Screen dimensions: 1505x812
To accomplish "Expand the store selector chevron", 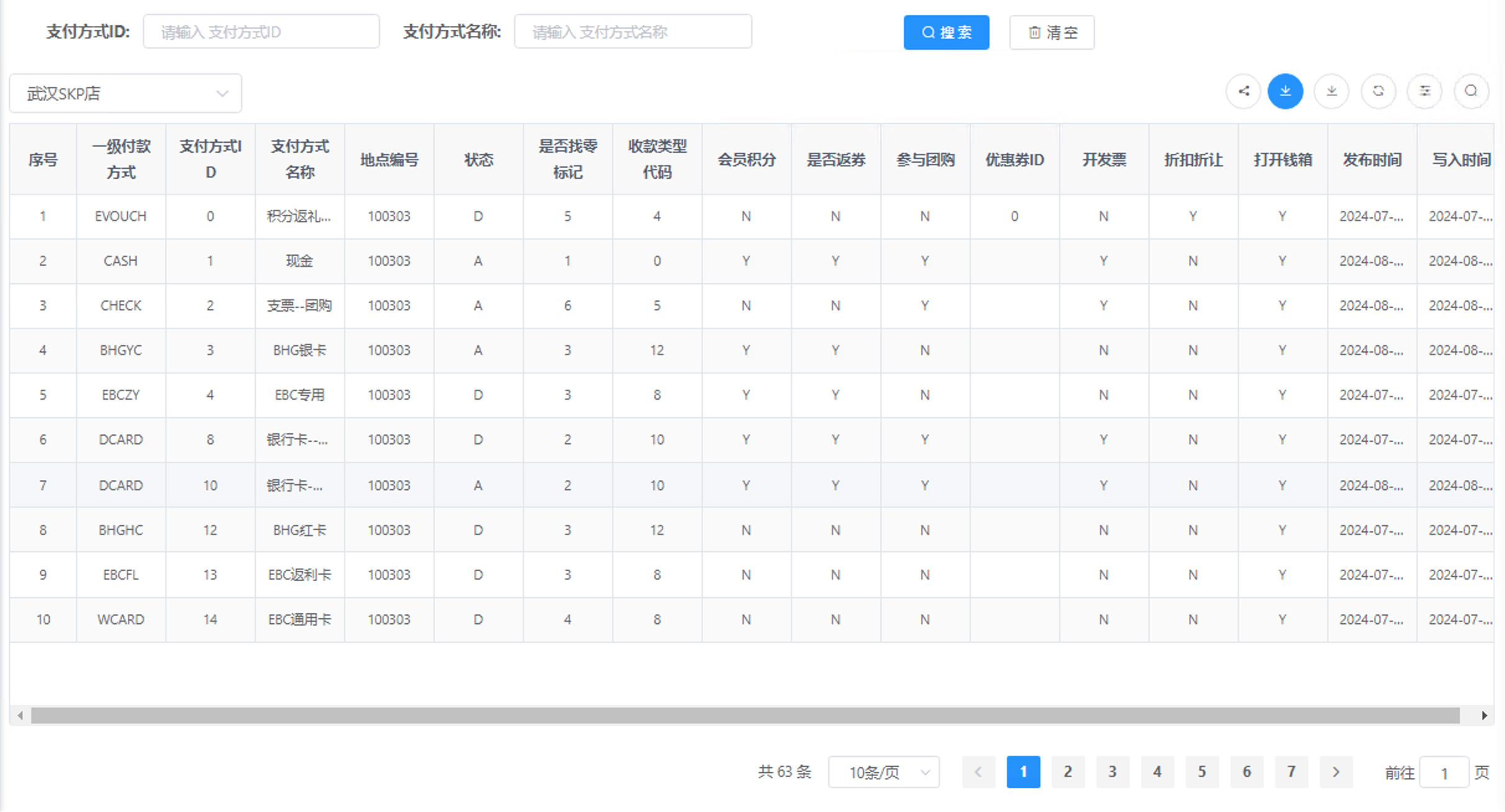I will point(222,92).
